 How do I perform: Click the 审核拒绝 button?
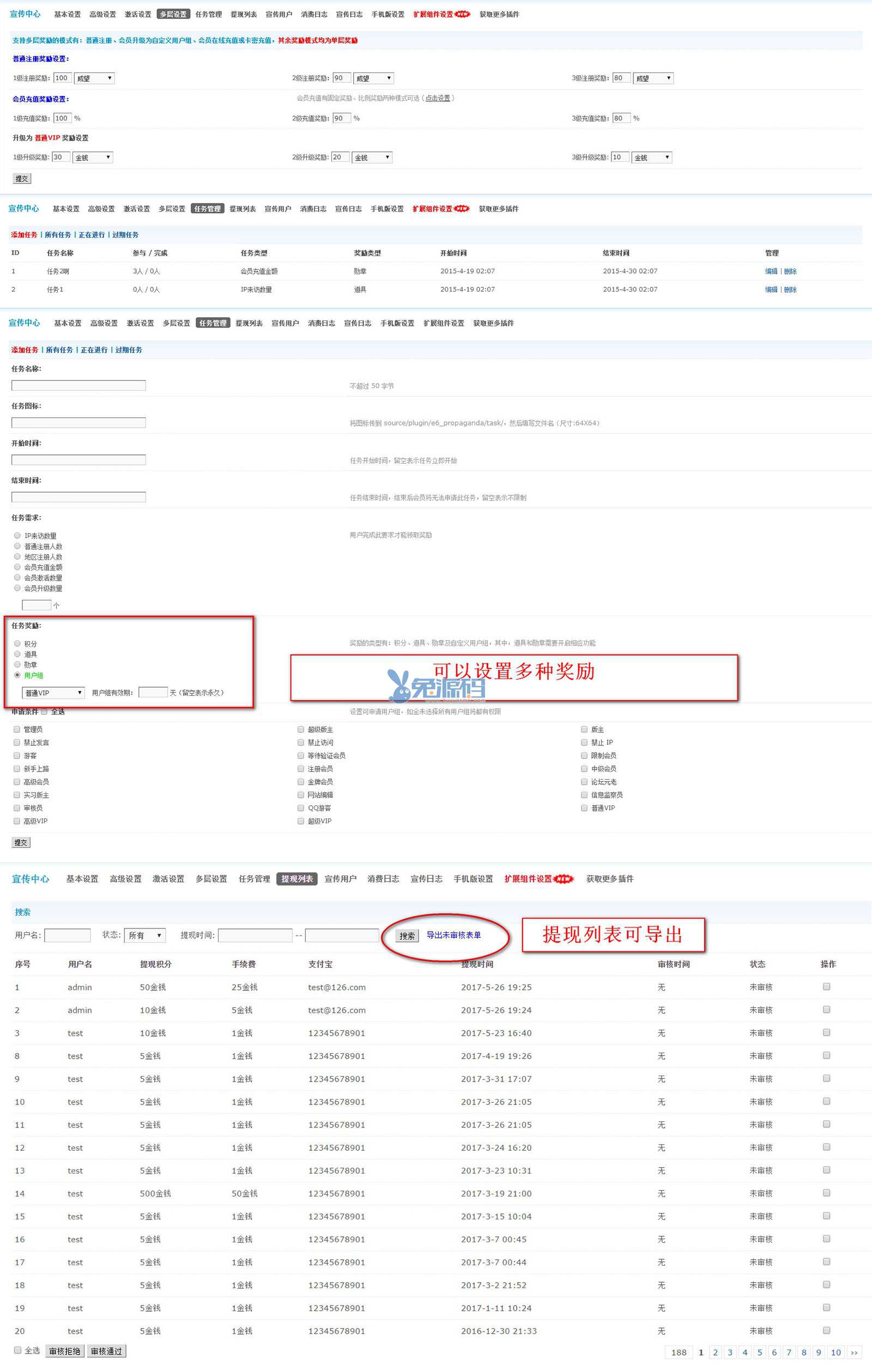[x=64, y=1351]
